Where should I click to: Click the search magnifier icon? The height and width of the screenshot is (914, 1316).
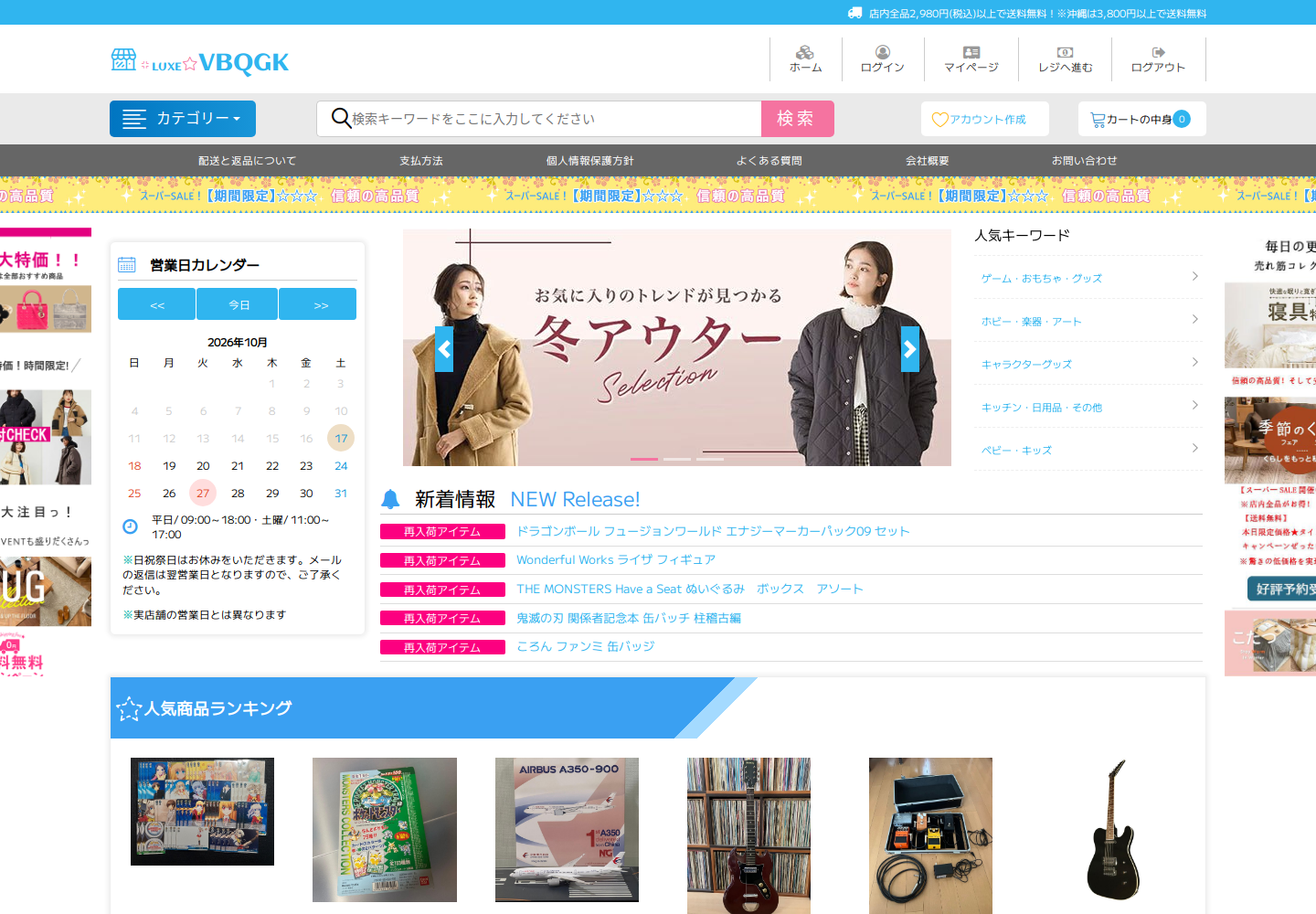341,118
